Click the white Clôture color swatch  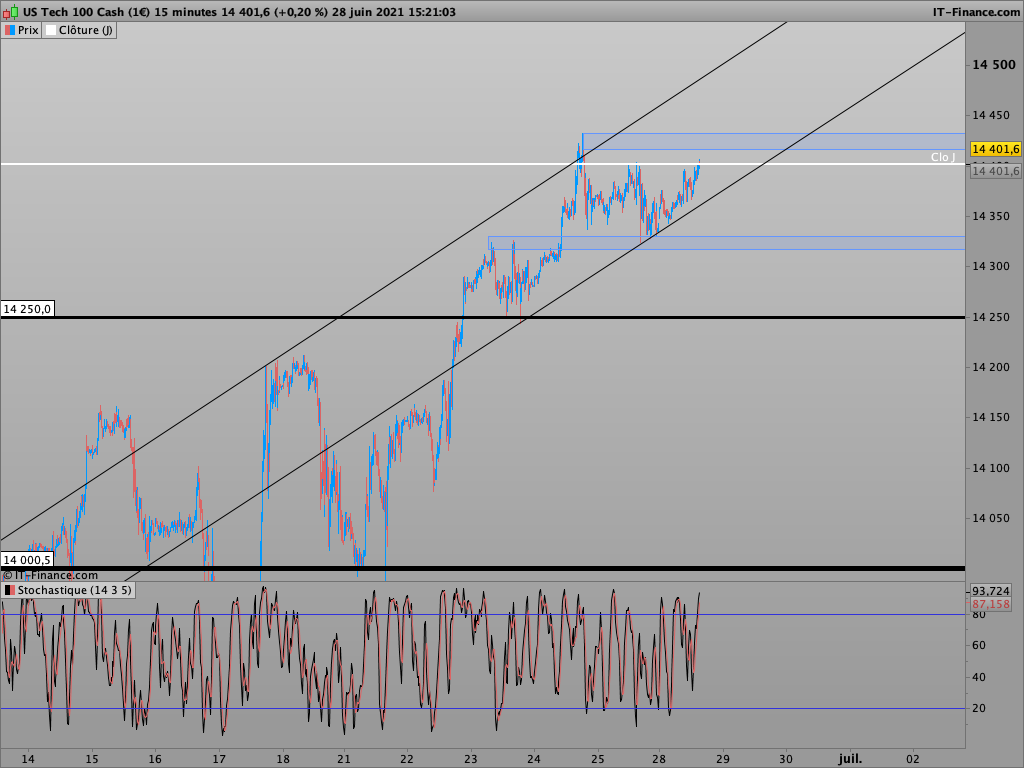coord(50,30)
